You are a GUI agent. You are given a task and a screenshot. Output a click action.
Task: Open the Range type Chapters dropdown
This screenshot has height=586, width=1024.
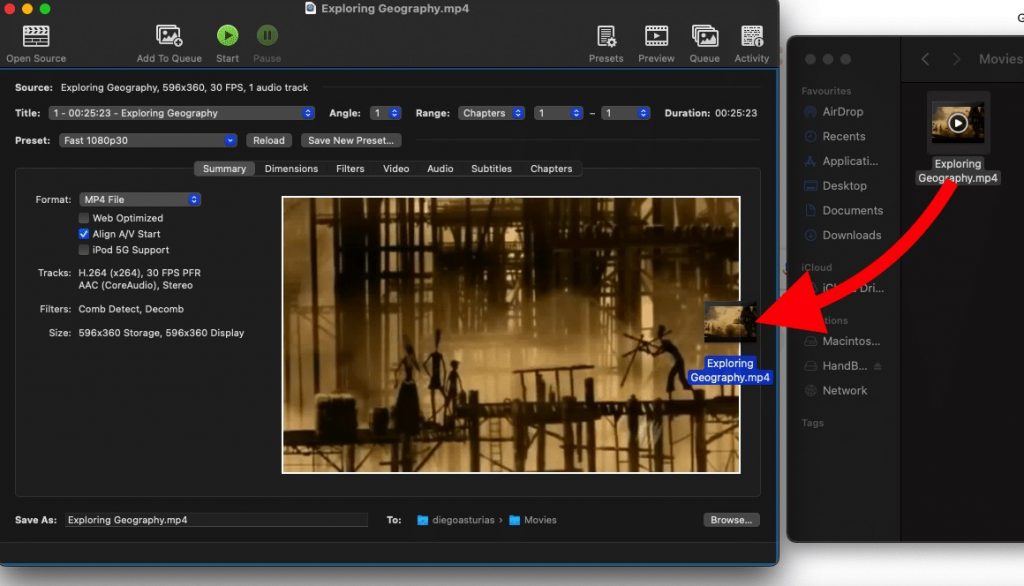coord(491,113)
